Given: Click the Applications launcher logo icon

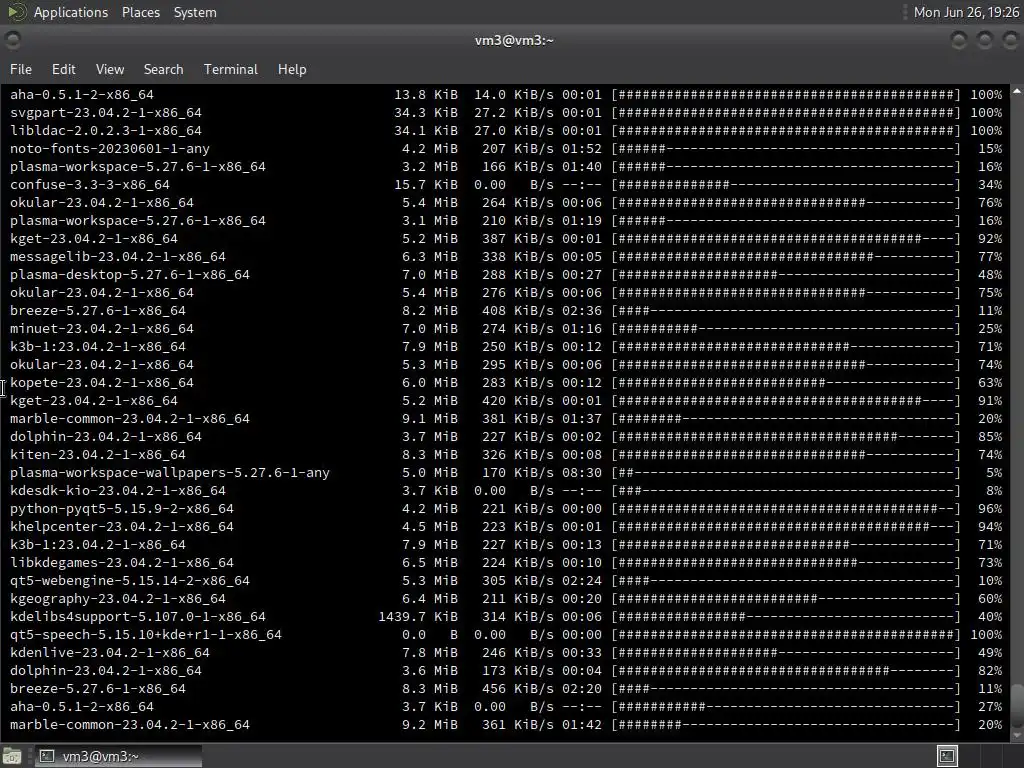Looking at the screenshot, I should point(16,12).
